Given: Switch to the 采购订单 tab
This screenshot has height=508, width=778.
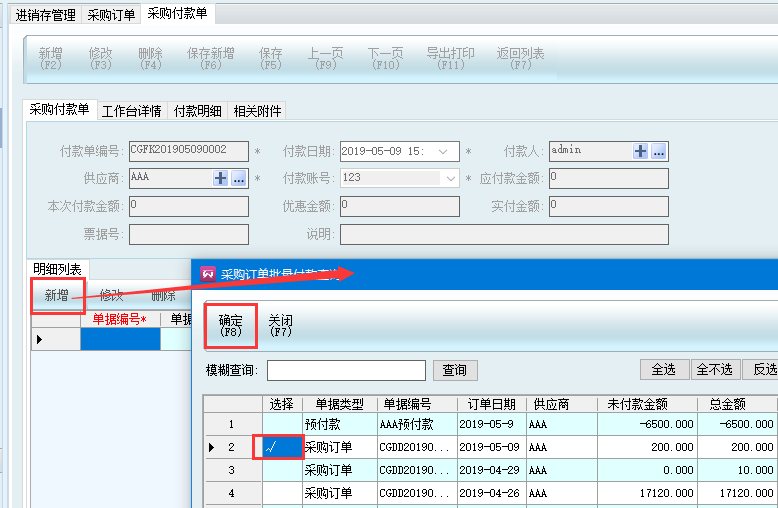Looking at the screenshot, I should tap(111, 15).
